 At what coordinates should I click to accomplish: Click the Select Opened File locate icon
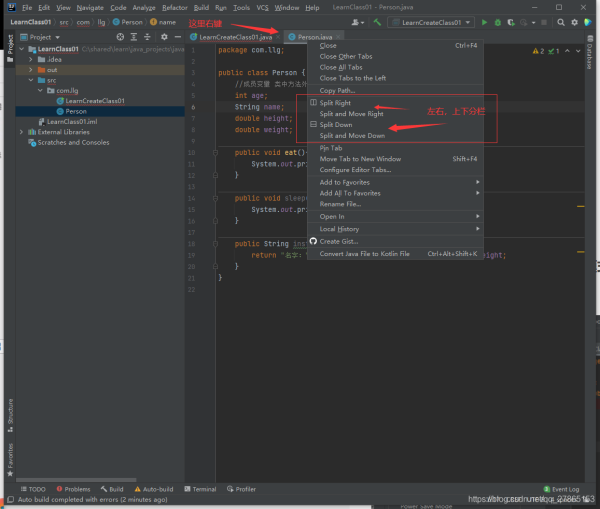click(x=121, y=37)
